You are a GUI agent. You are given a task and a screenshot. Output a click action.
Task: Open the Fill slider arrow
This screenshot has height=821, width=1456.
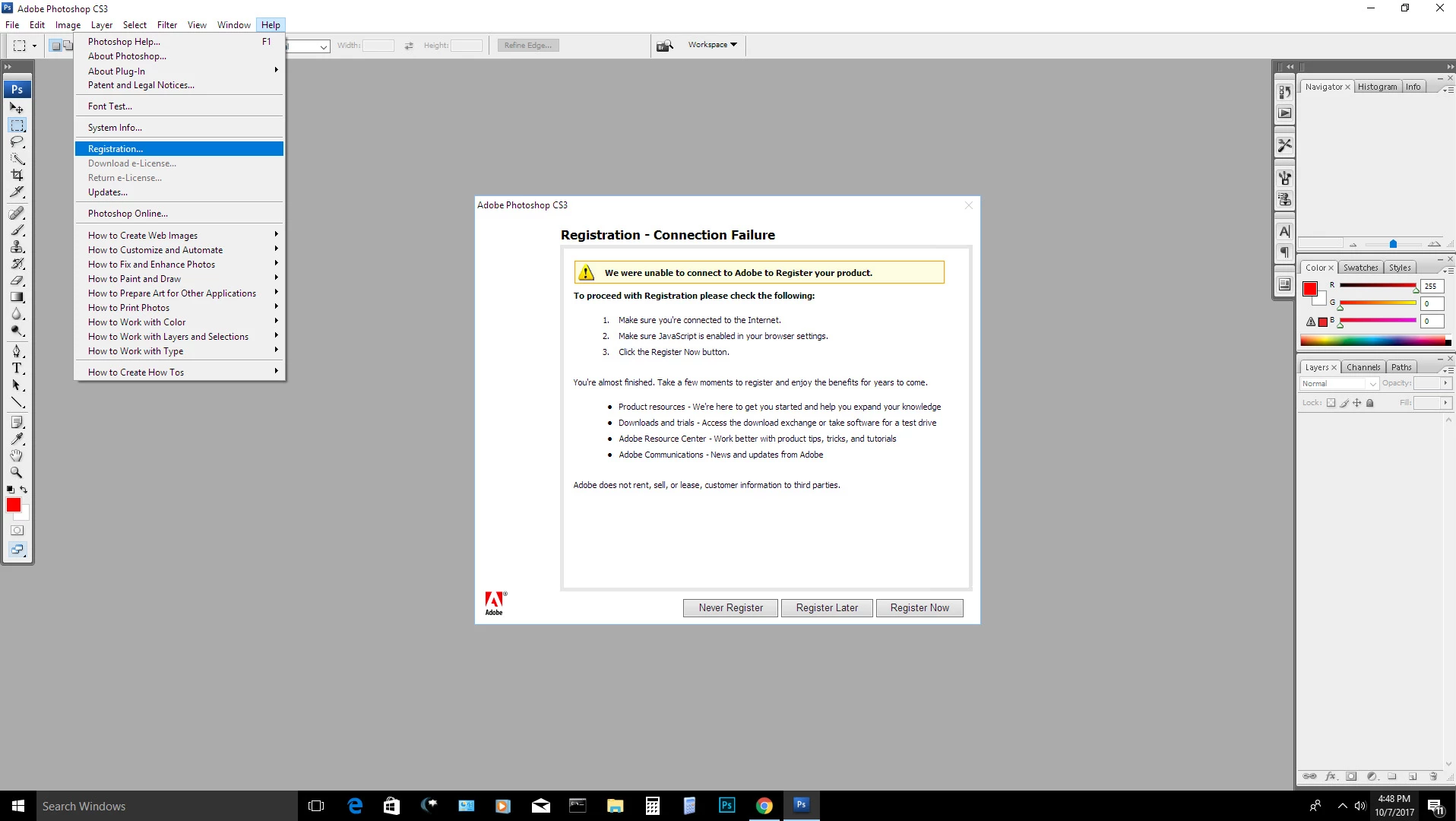(x=1445, y=403)
